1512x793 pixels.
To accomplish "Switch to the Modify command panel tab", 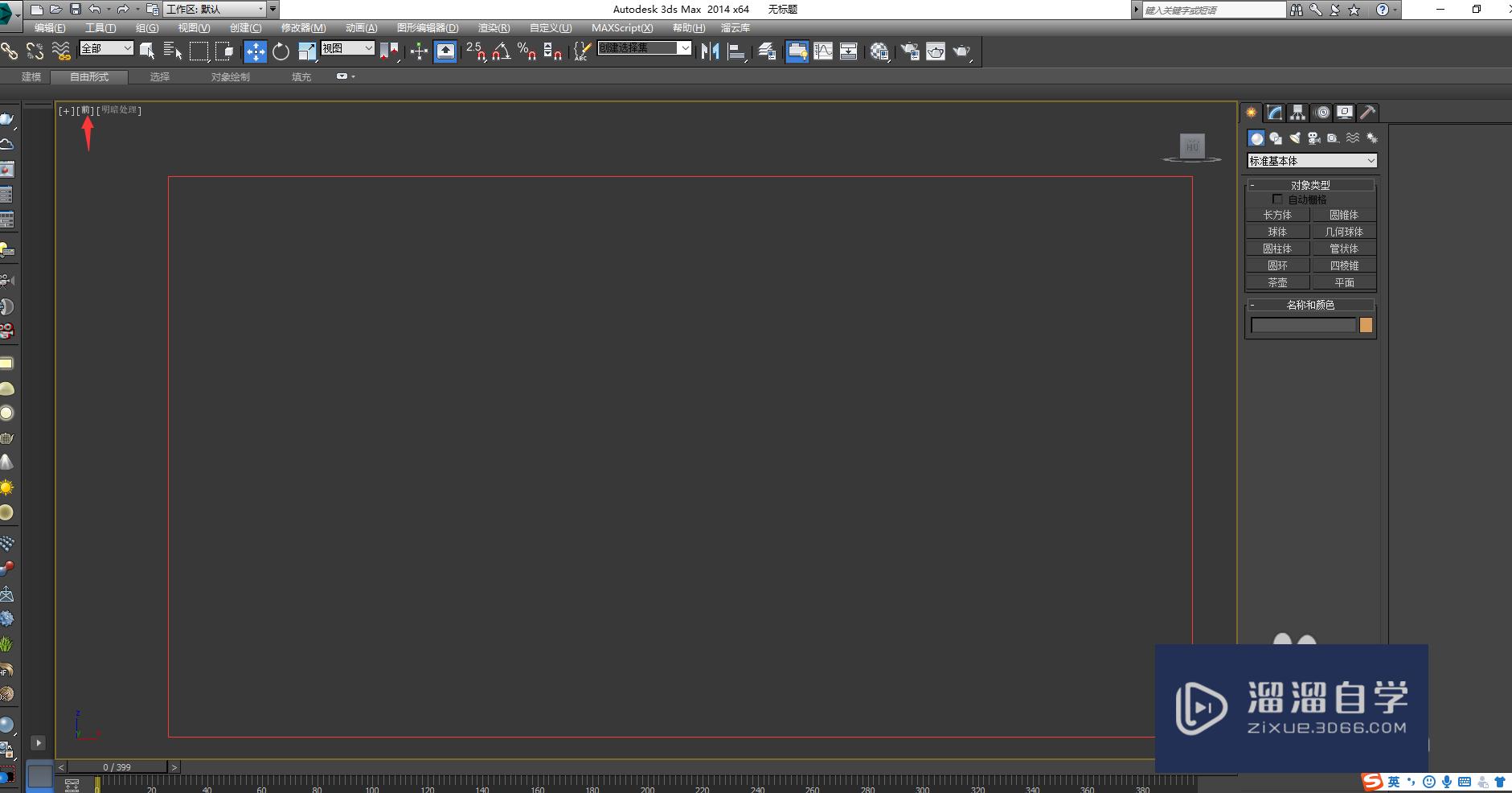I will (1275, 113).
